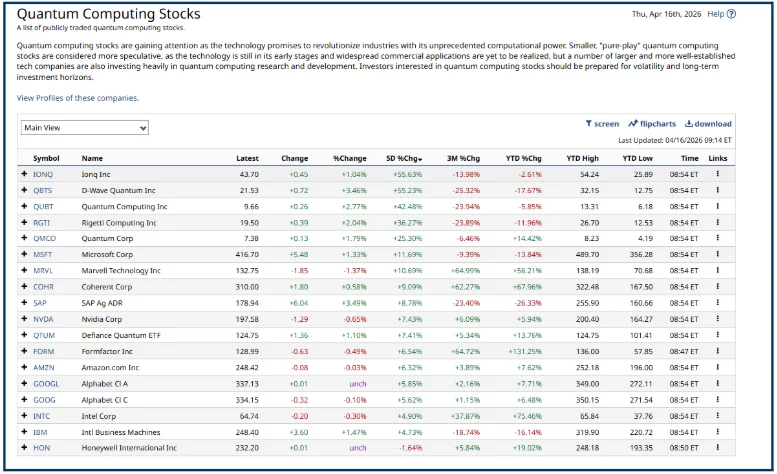The image size is (777, 474).
Task: Open the IBM symbol link
Action: click(x=40, y=432)
